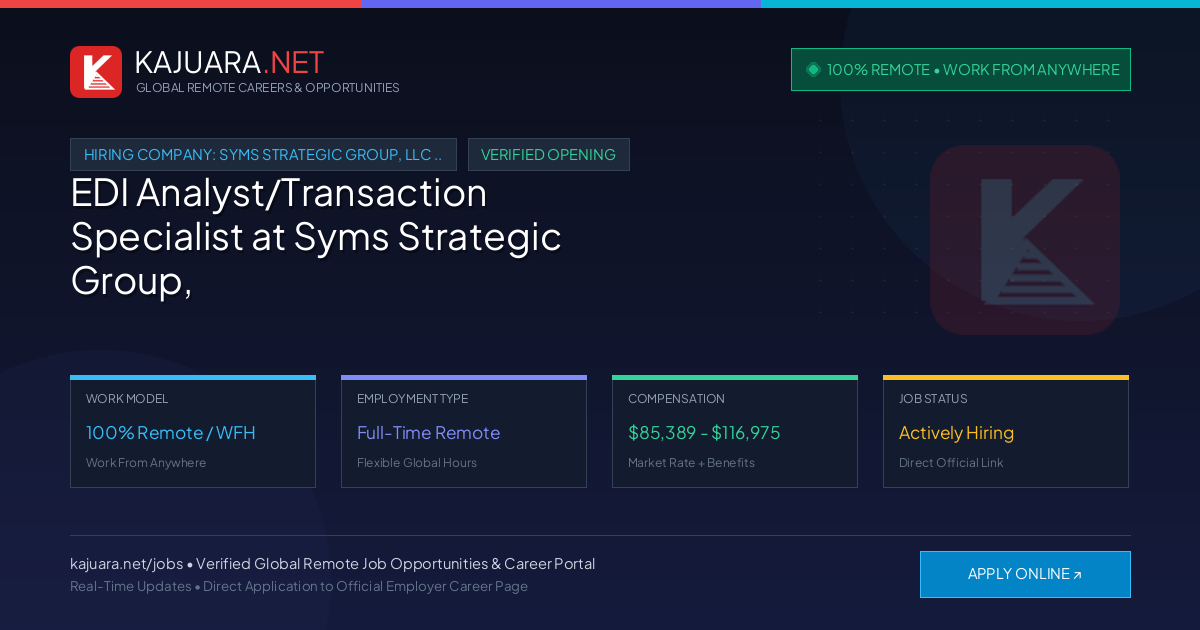Click the 100% Remote Work From Anywhere badge
This screenshot has width=1200, height=630.
(x=961, y=69)
